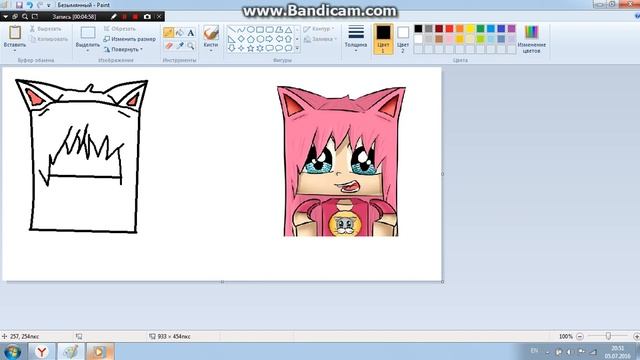640x360 pixels.
Task: Click the Paste (Вставить) clipboard icon
Action: [15, 33]
